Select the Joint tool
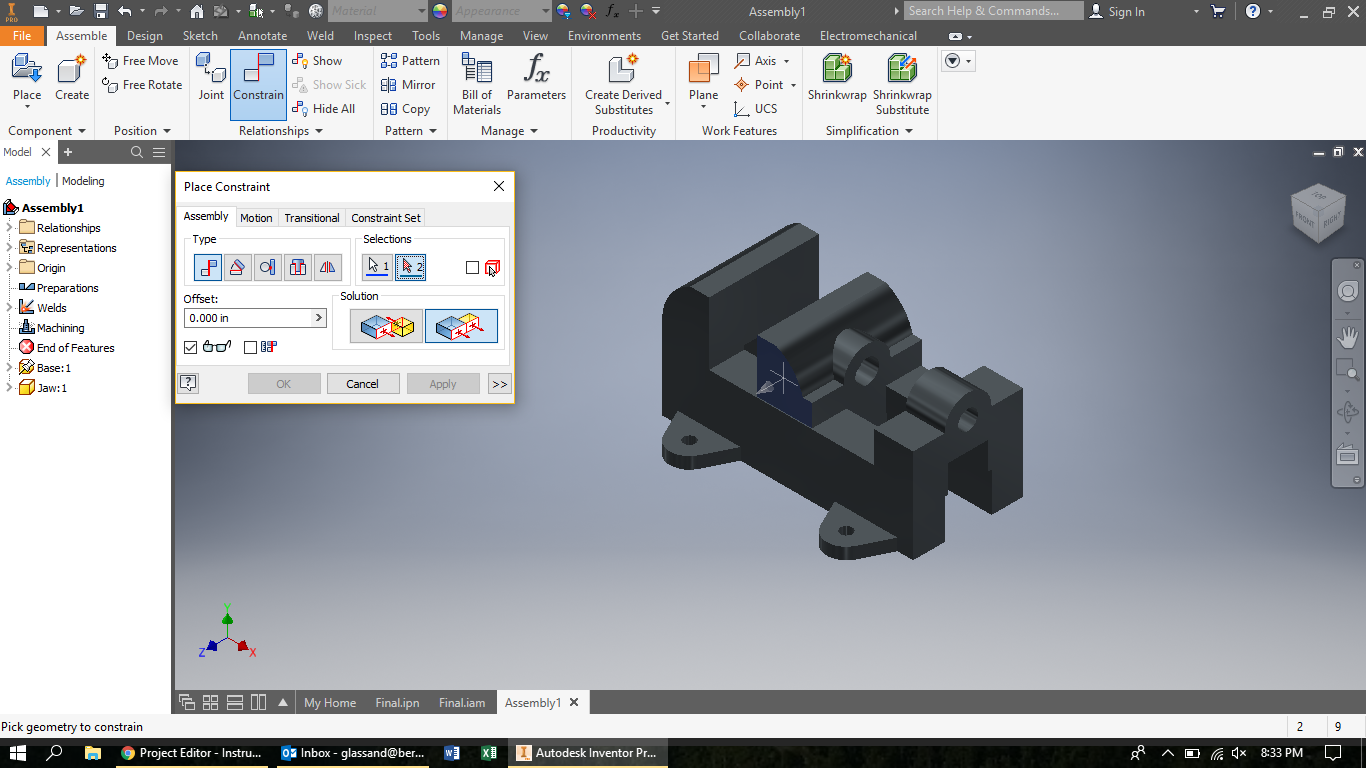The image size is (1366, 768). 211,78
